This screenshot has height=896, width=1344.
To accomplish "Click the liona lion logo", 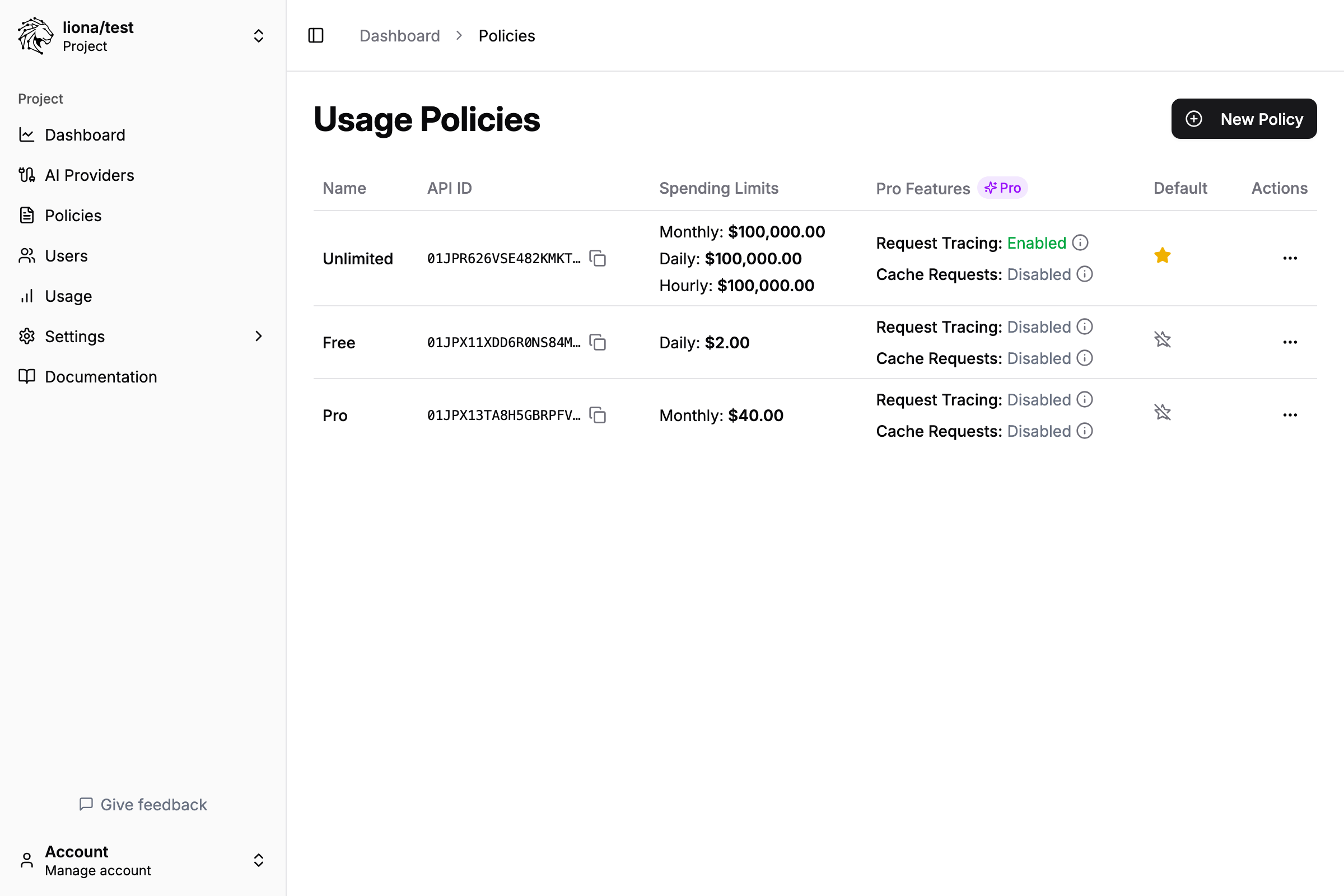I will tap(35, 35).
